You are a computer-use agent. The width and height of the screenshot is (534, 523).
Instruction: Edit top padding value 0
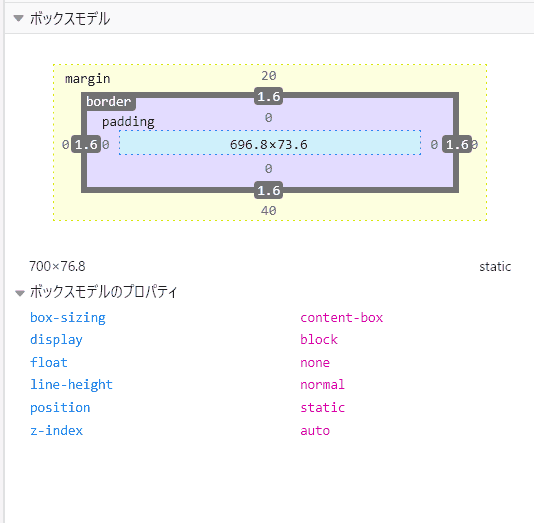[x=269, y=118]
